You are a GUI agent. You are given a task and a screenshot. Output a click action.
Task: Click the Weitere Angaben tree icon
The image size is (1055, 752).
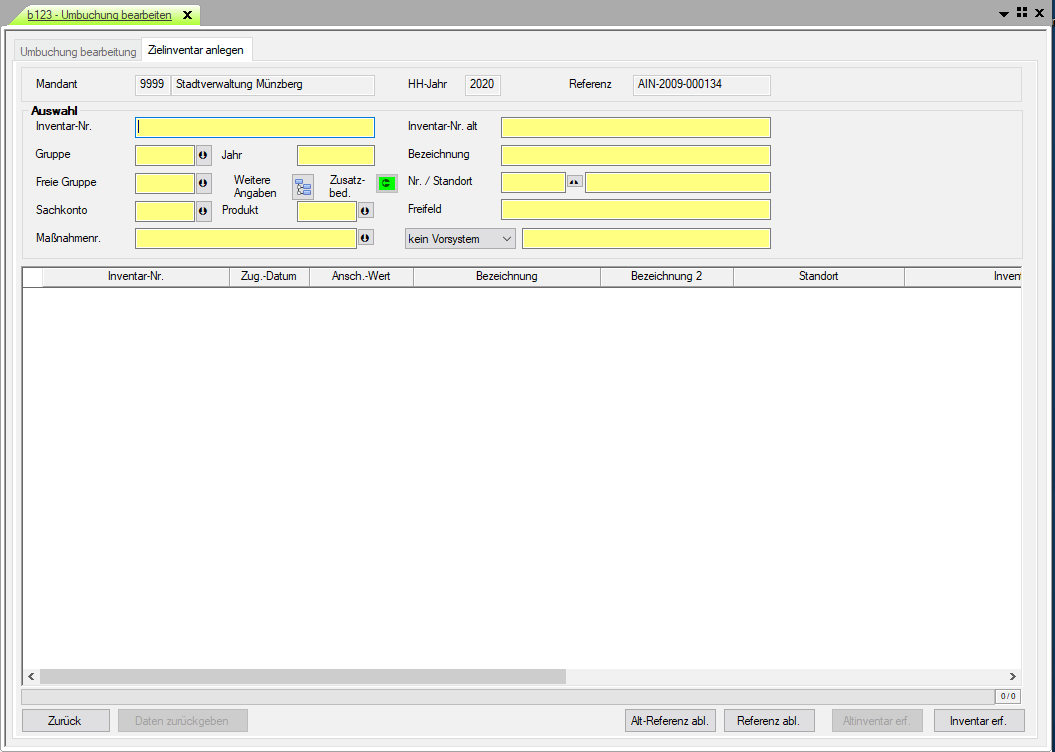click(303, 187)
